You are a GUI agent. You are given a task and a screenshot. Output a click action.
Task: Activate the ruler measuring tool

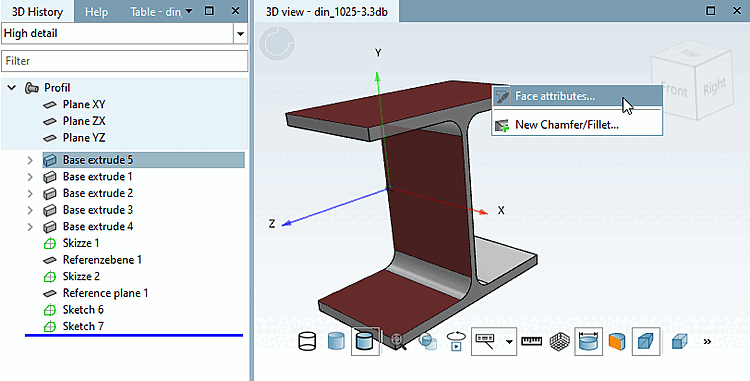[x=531, y=341]
